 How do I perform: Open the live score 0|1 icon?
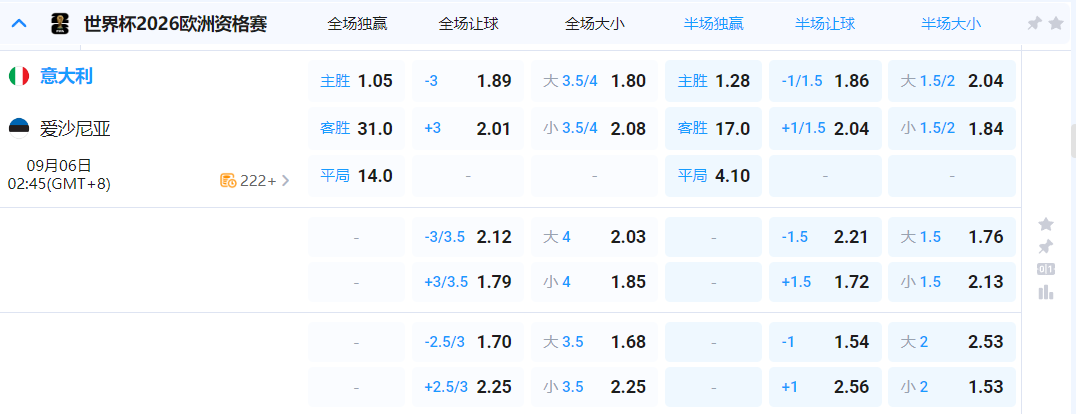point(1046,269)
